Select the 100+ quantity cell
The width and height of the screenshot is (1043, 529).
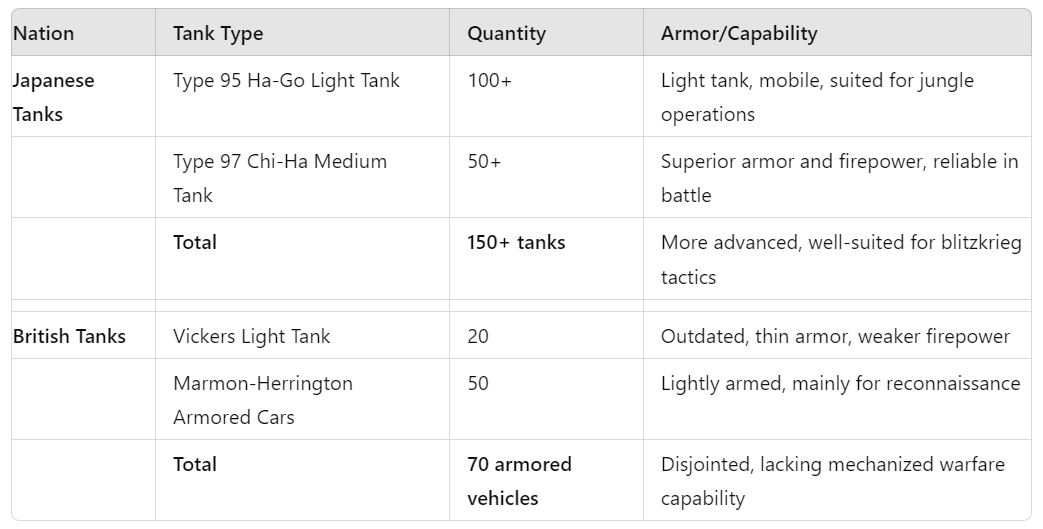click(546, 96)
